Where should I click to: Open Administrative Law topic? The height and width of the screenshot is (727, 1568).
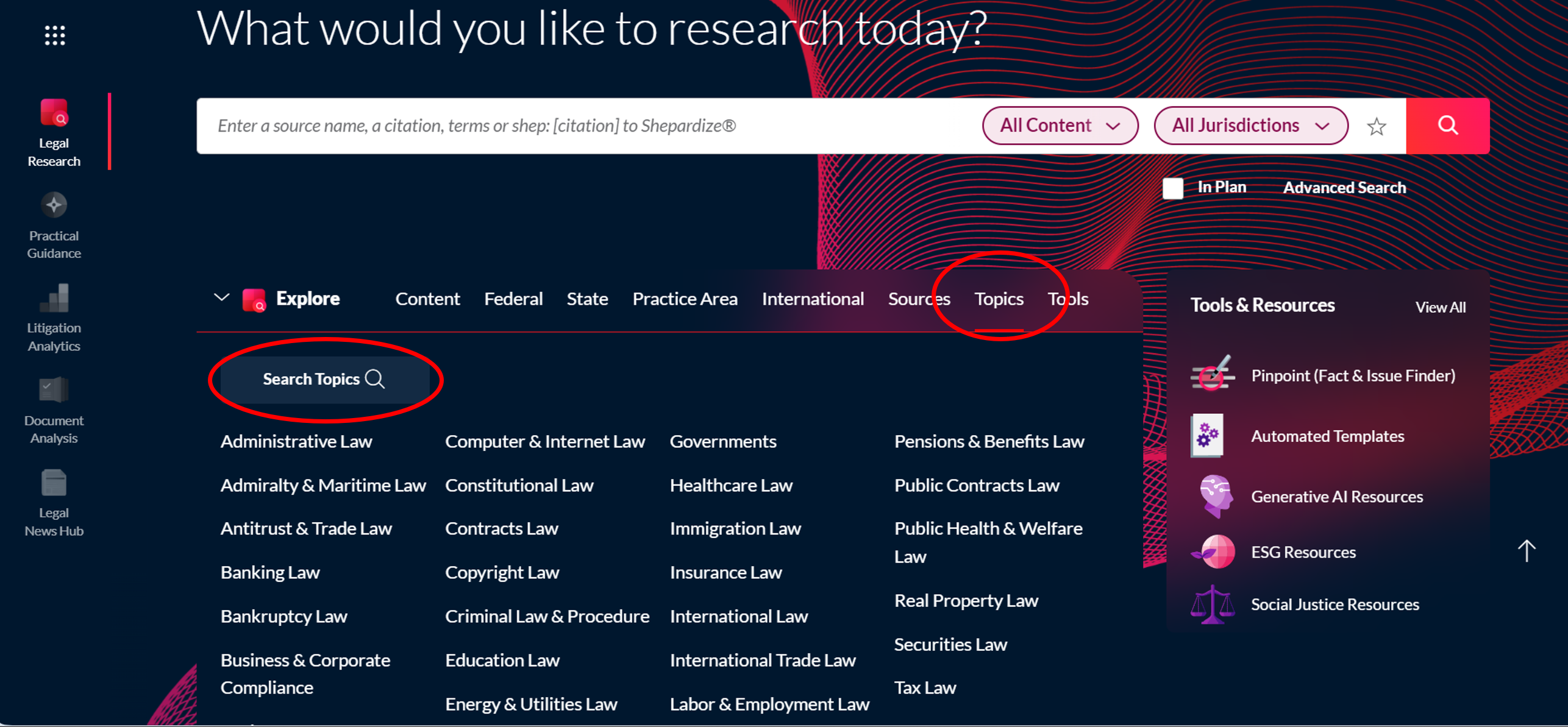point(296,441)
